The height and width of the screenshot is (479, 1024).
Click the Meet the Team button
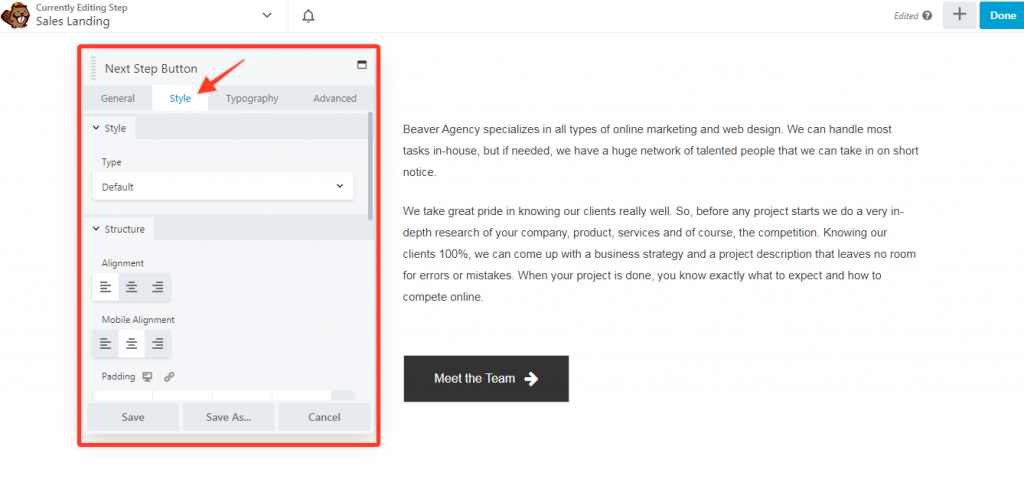(x=486, y=379)
